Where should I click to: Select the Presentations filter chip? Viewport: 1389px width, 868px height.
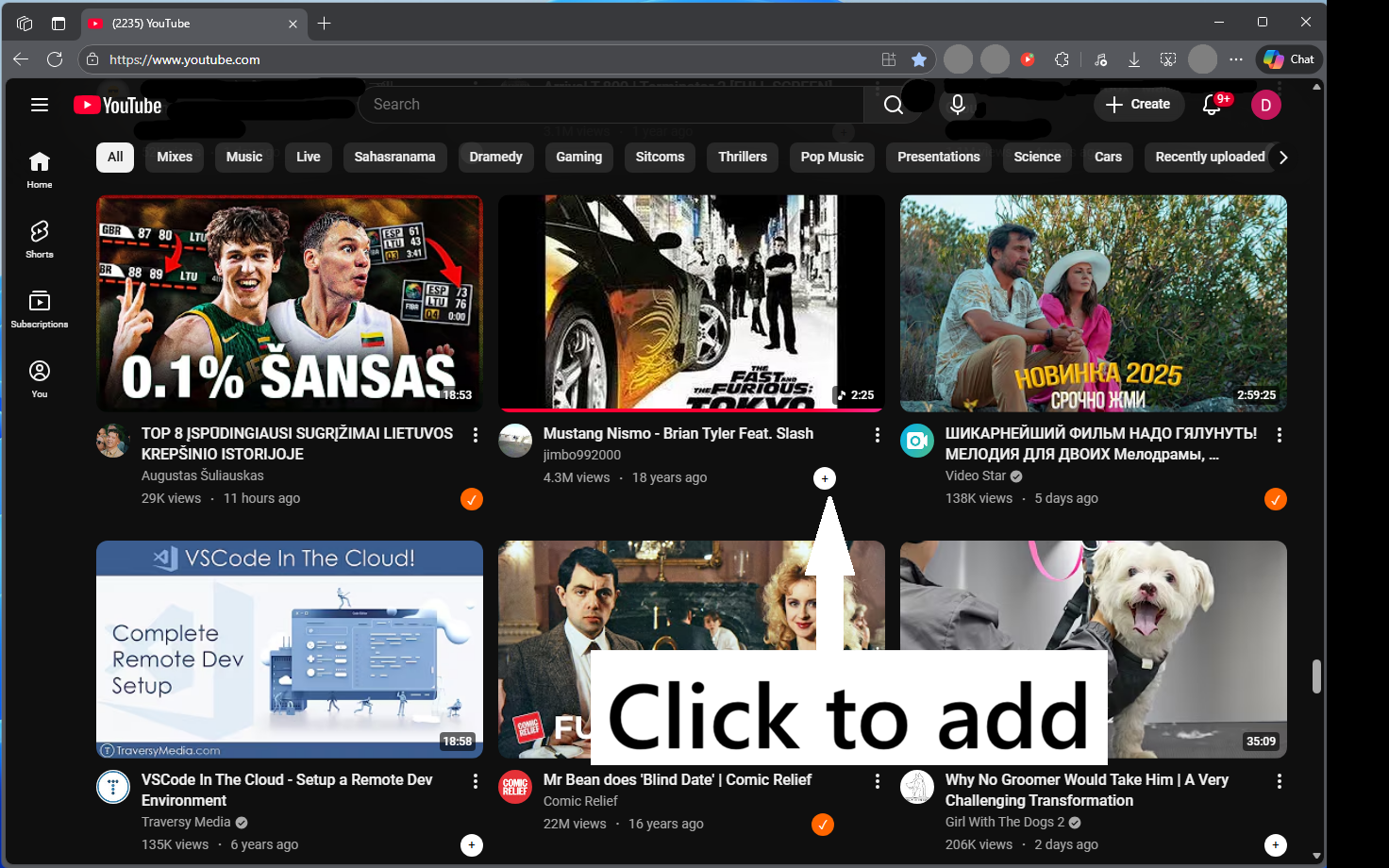coord(939,158)
